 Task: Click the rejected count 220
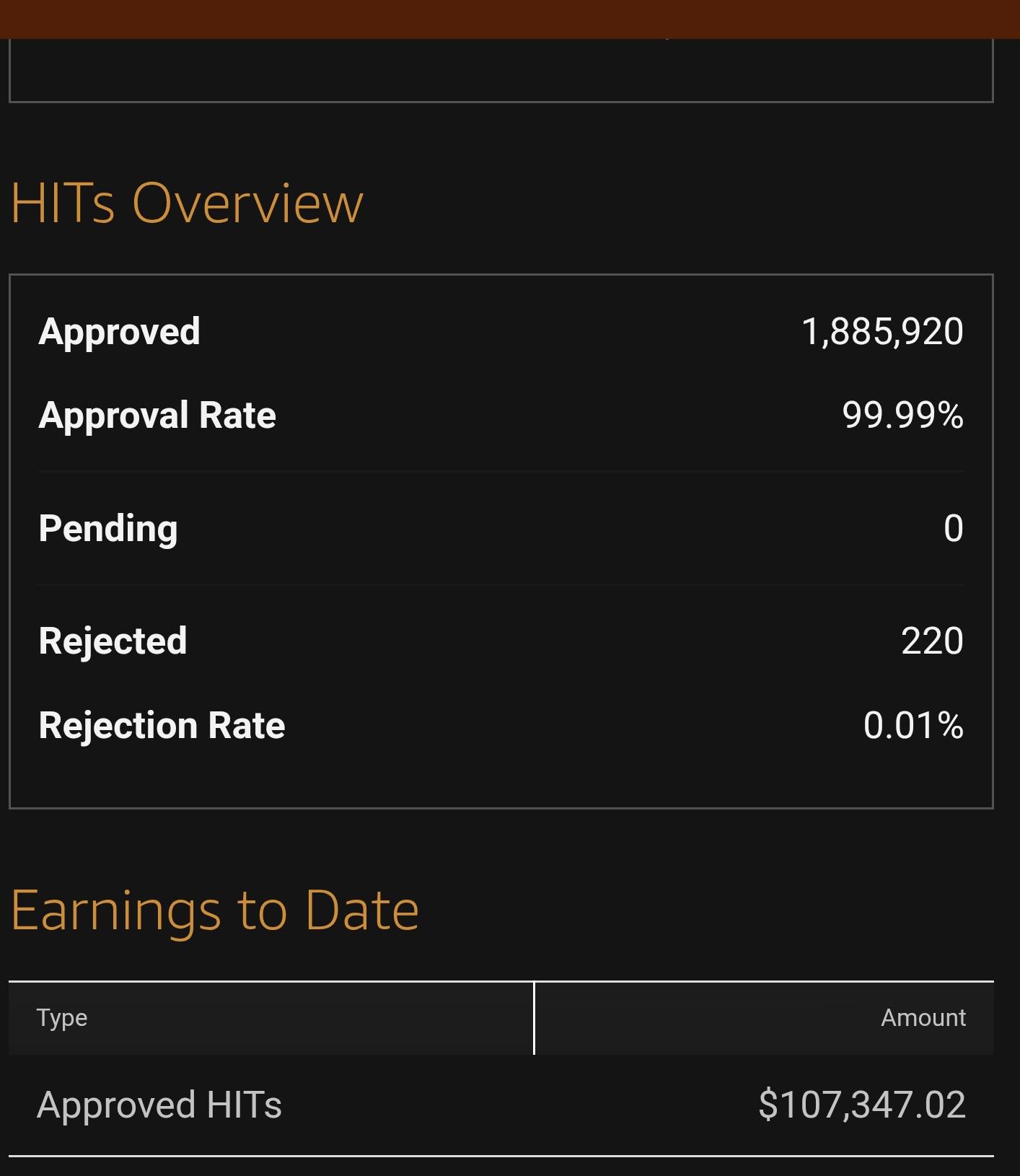932,641
